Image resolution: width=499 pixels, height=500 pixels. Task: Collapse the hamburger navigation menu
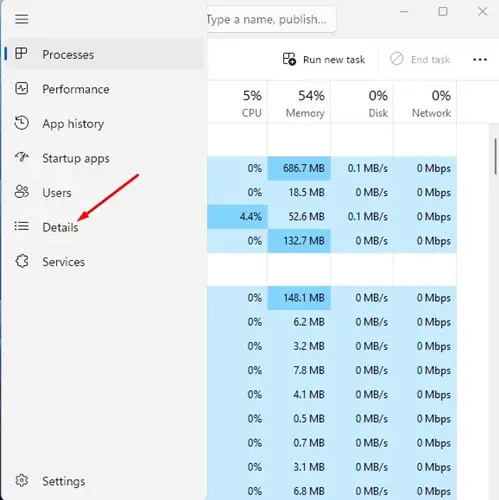[22, 19]
